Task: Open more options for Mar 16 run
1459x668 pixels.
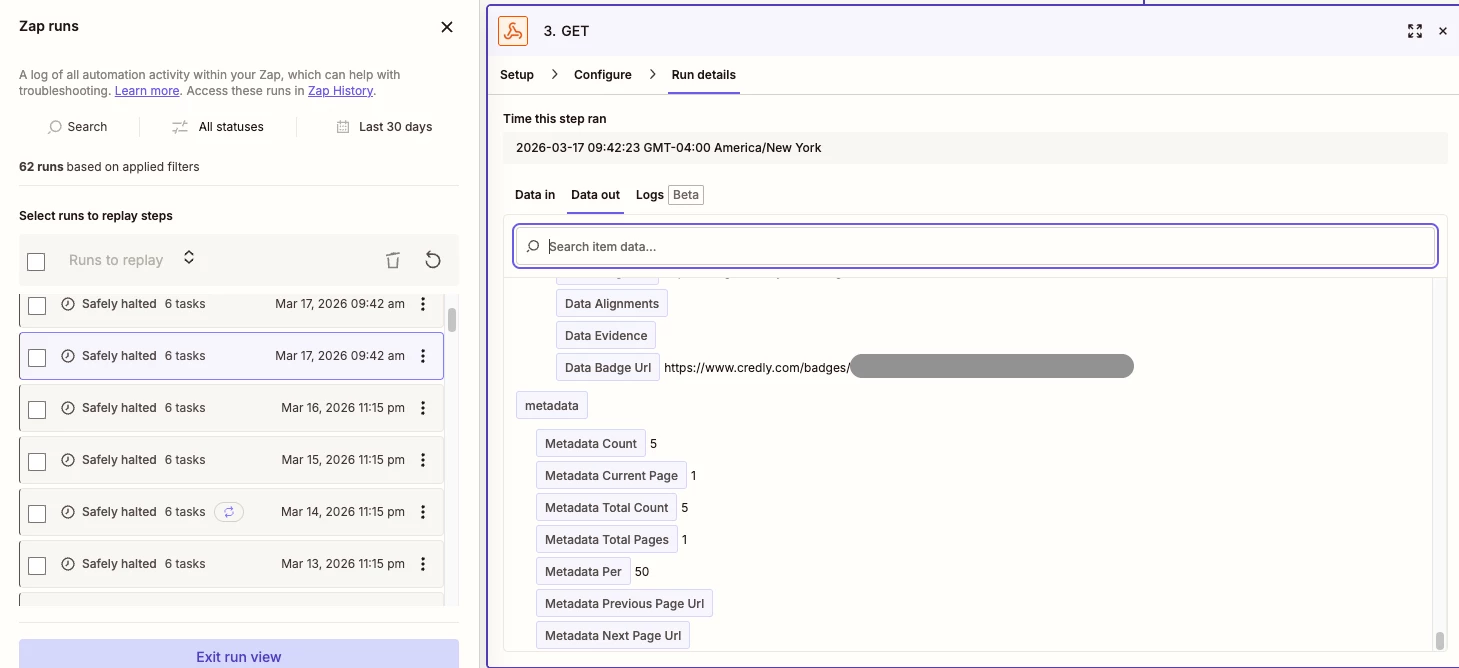Action: [x=423, y=408]
